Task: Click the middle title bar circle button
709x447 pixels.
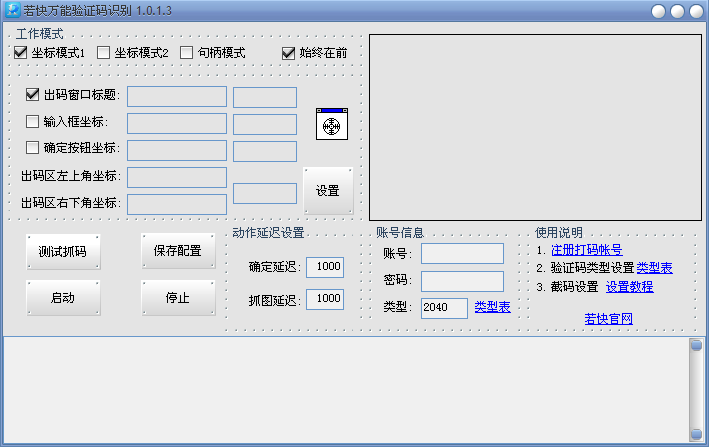Action: [x=677, y=11]
